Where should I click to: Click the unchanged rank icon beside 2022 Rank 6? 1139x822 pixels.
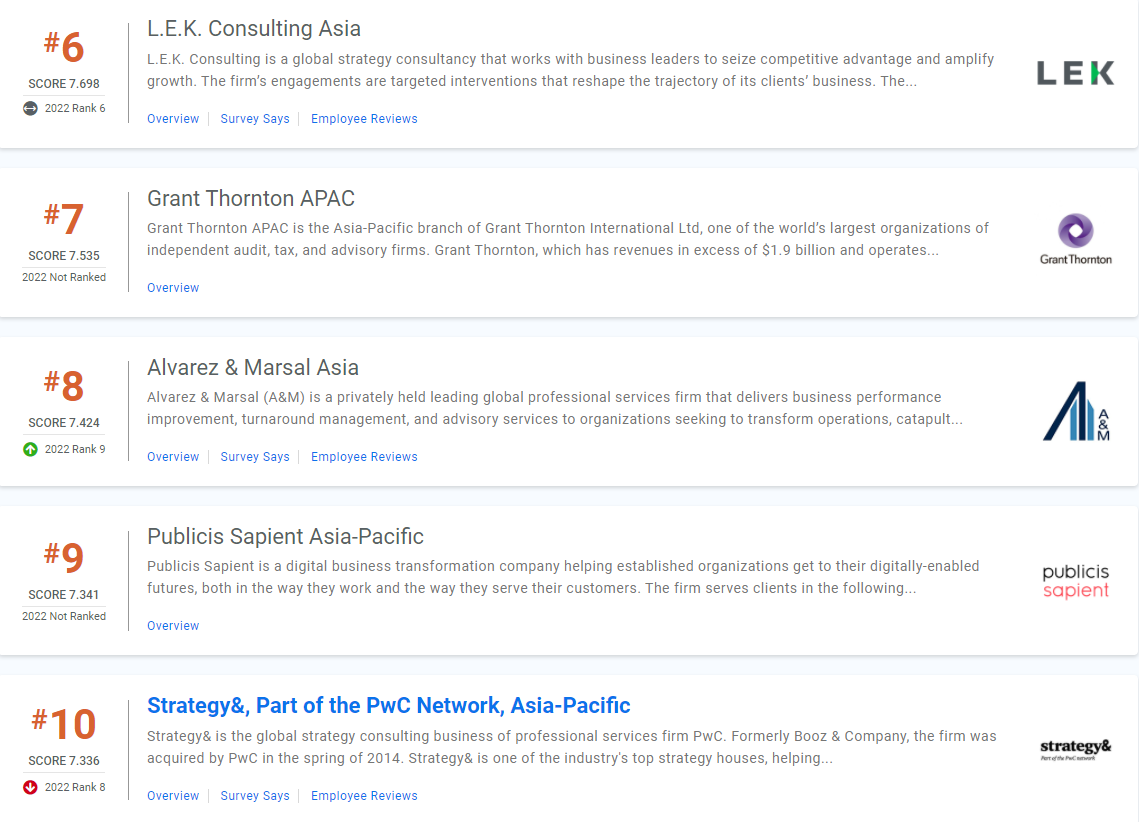[31, 108]
